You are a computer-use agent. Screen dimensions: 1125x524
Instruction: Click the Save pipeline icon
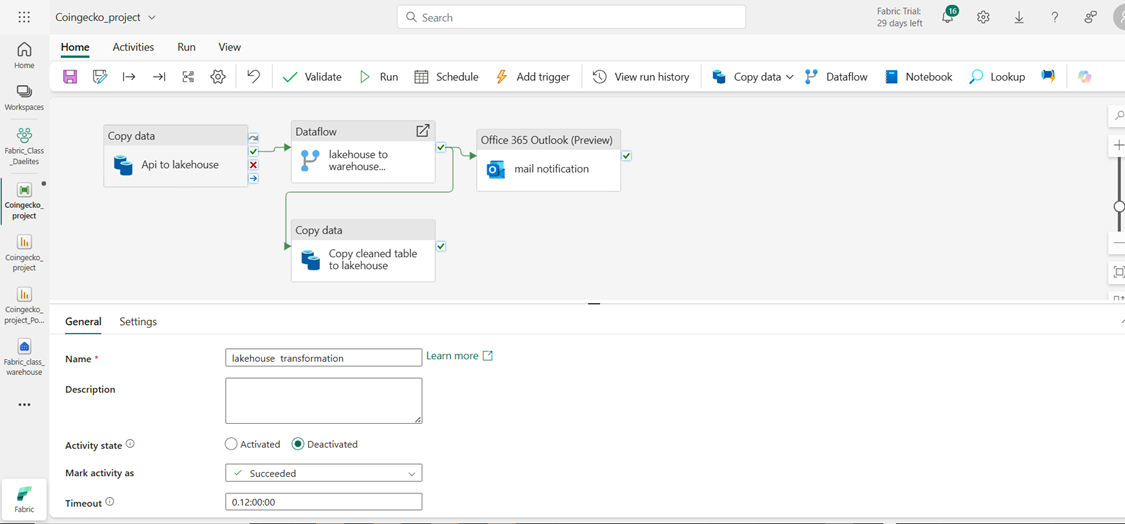pos(70,77)
